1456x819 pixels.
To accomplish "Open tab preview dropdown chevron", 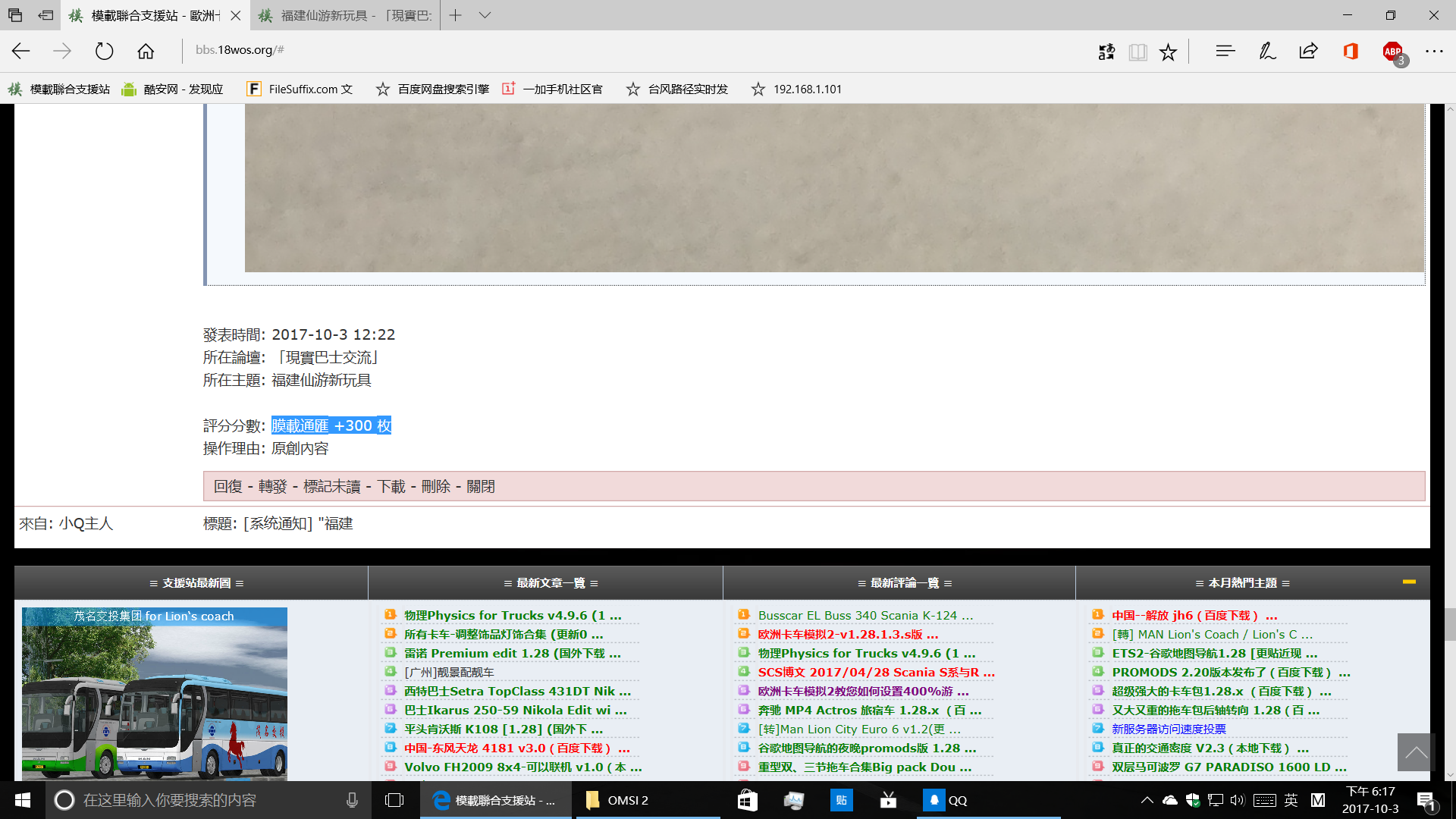I will [485, 15].
